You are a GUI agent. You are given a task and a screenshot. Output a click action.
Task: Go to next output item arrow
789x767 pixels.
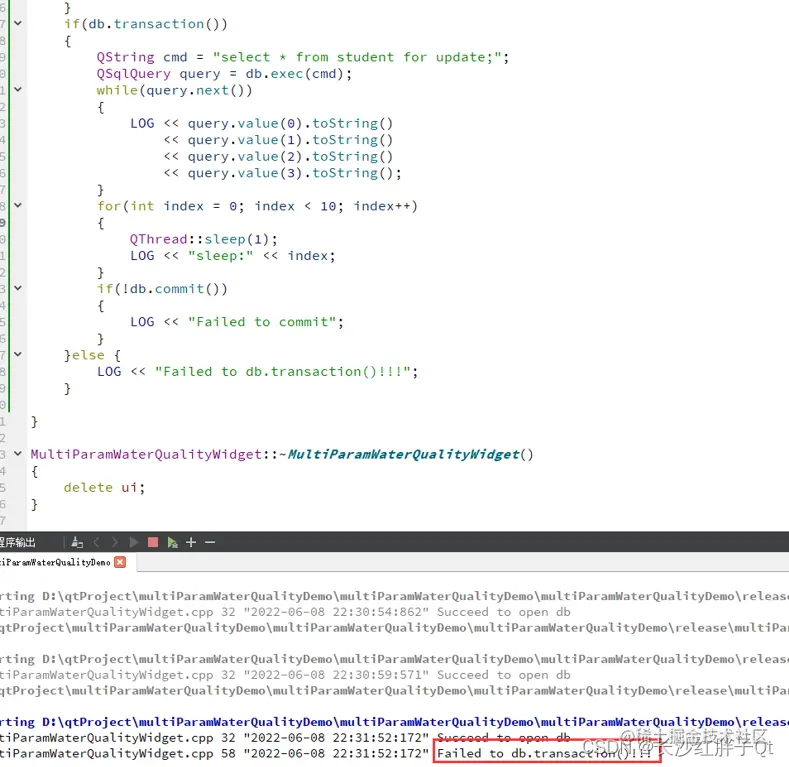(x=115, y=542)
